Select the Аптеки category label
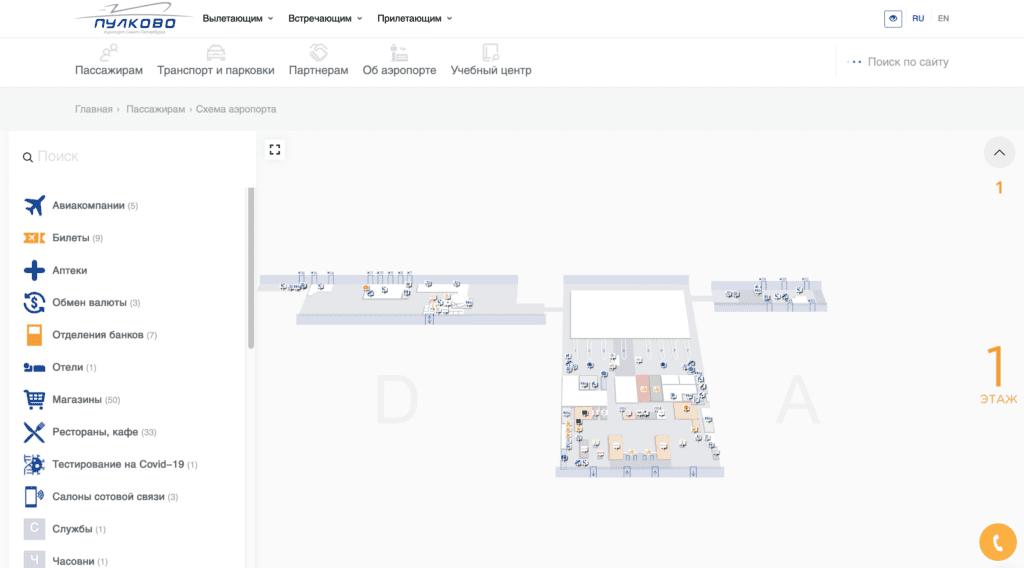The image size is (1024, 568). (x=69, y=270)
